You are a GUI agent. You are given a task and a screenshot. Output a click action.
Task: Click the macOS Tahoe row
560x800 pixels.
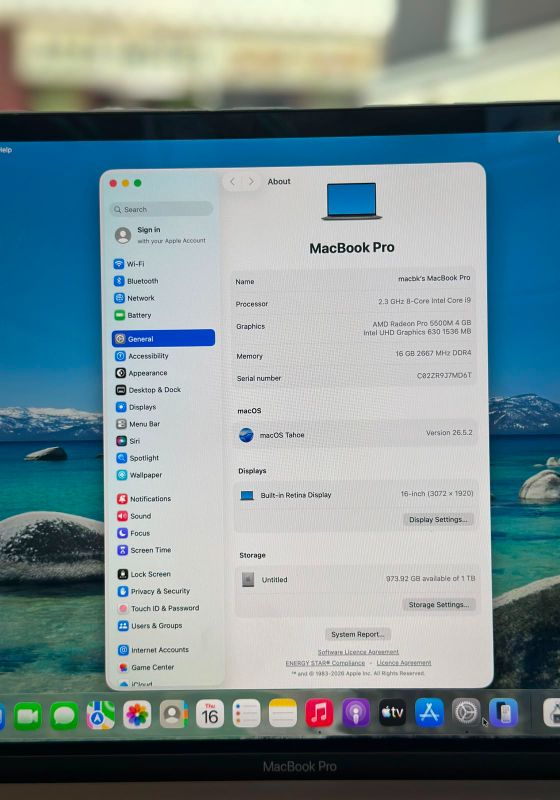[x=355, y=434]
